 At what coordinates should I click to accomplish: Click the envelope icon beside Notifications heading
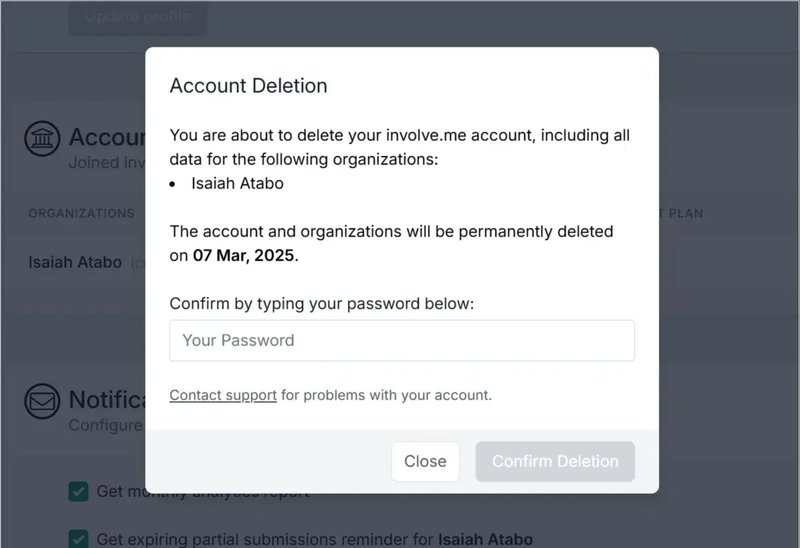tap(43, 401)
